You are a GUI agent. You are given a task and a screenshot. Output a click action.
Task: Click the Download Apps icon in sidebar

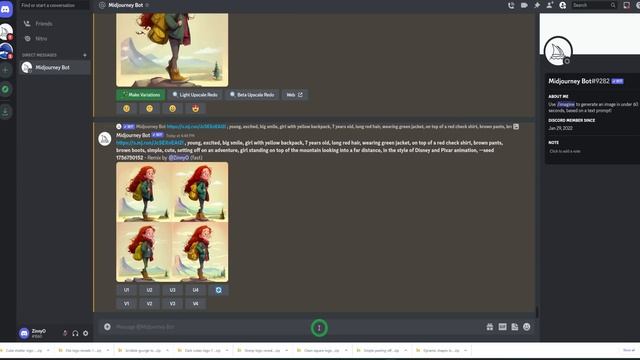pos(6,112)
